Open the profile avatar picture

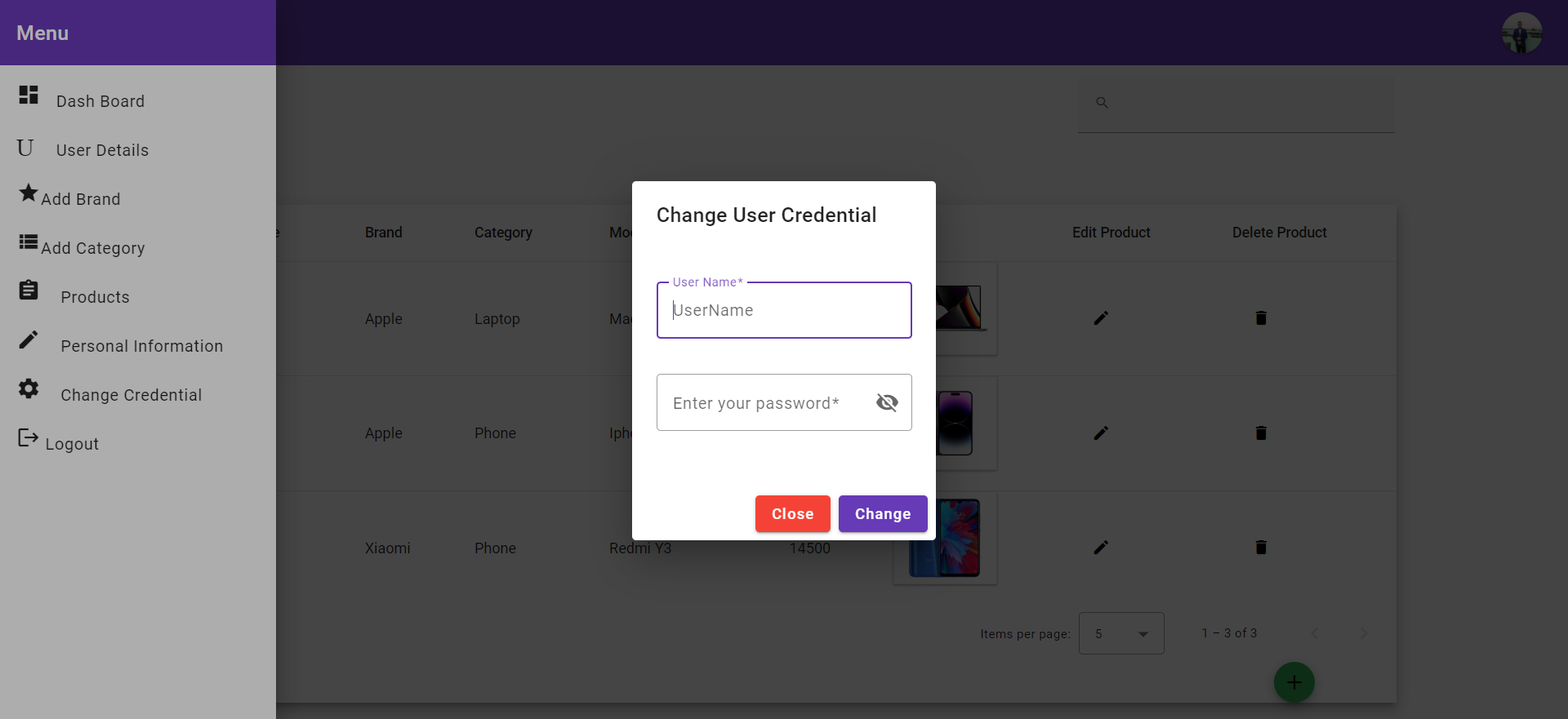coord(1521,33)
